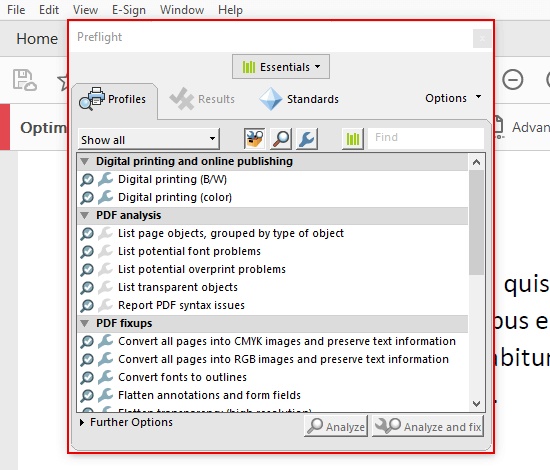The height and width of the screenshot is (470, 550).
Task: Select the single fixups wrench icon button
Action: 307,139
